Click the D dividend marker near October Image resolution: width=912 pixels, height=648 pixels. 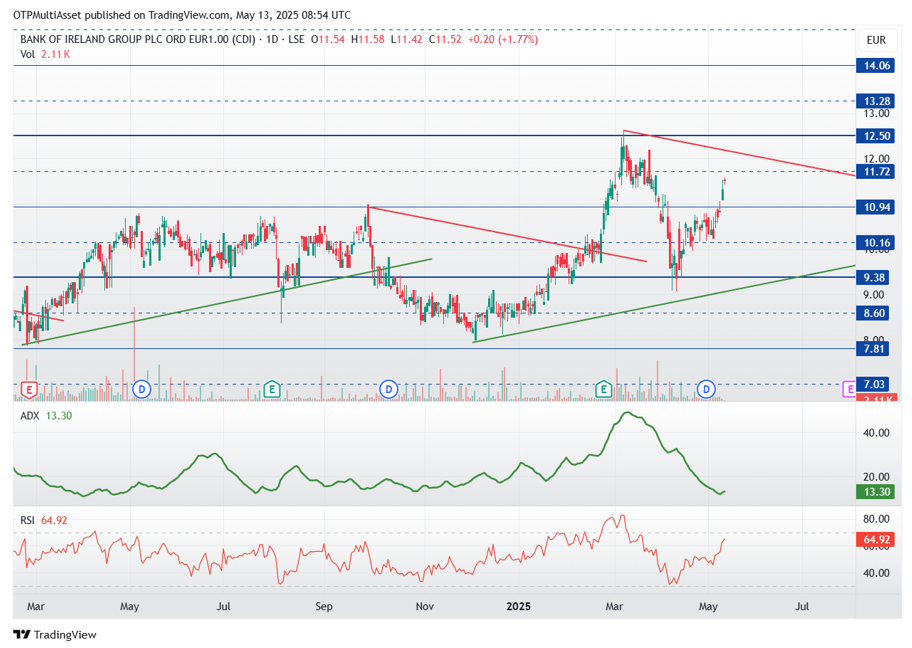pyautogui.click(x=389, y=389)
